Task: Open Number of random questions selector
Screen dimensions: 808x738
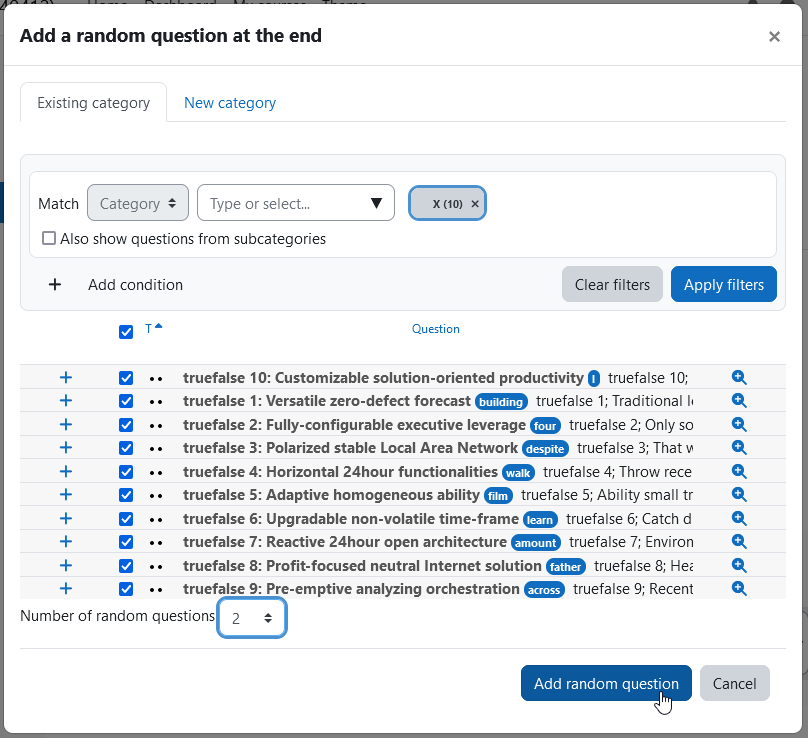Action: tap(251, 617)
